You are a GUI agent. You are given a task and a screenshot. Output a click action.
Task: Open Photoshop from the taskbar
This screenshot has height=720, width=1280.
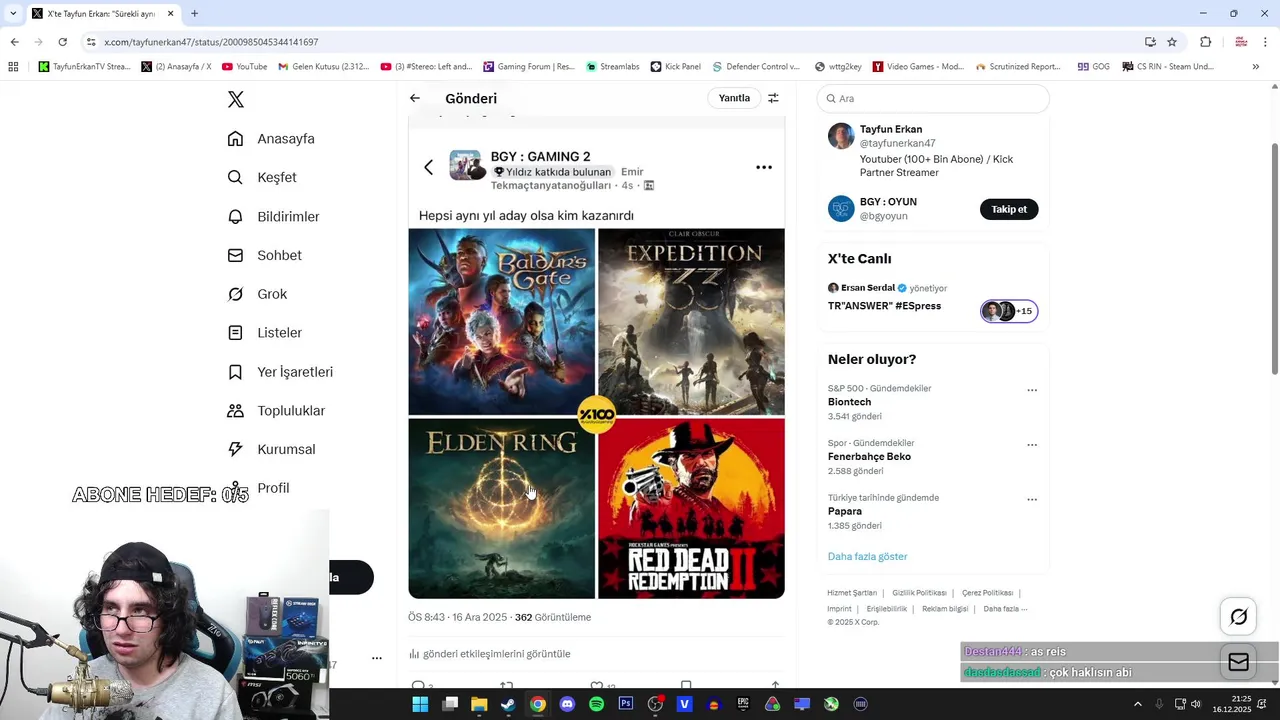click(626, 704)
